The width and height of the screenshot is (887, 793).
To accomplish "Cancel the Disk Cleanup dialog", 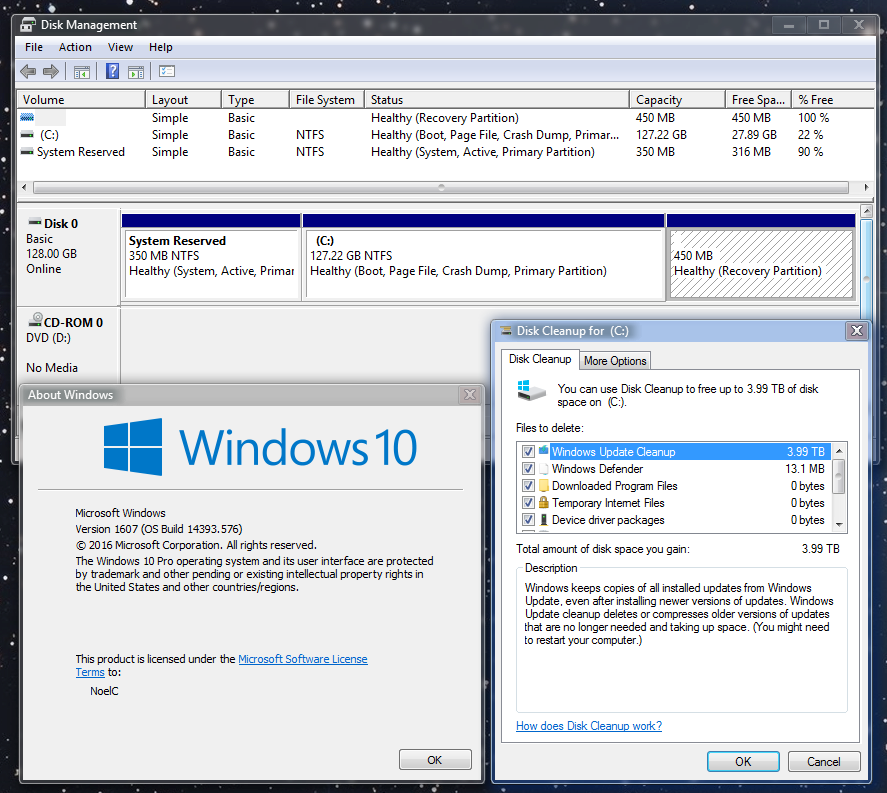I will pos(824,761).
